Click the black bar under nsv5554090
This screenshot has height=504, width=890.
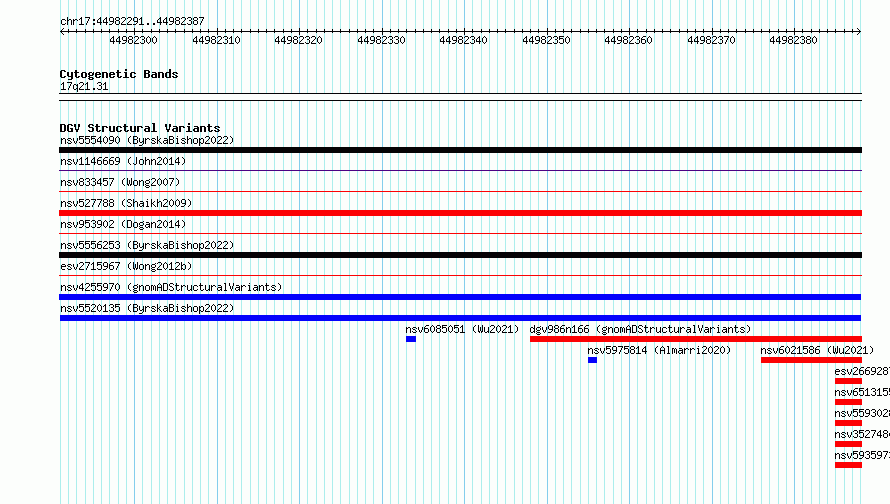pyautogui.click(x=460, y=150)
